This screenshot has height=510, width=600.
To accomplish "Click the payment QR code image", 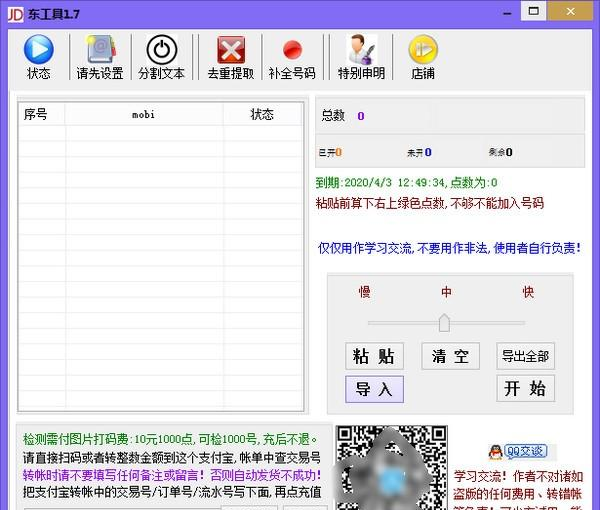I will pyautogui.click(x=391, y=468).
